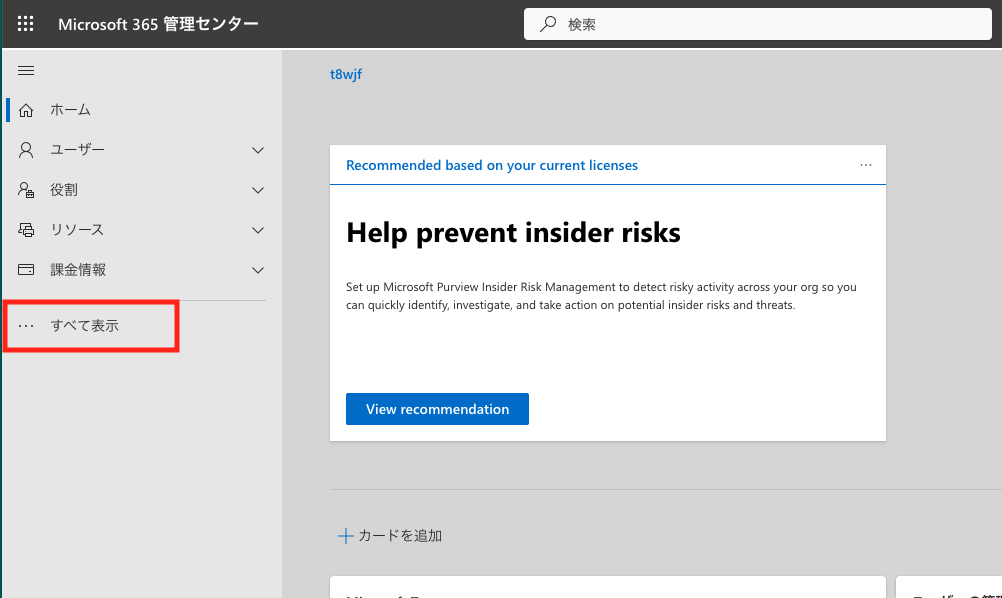This screenshot has width=1002, height=598.
Task: Click the View recommendation button
Action: [437, 409]
